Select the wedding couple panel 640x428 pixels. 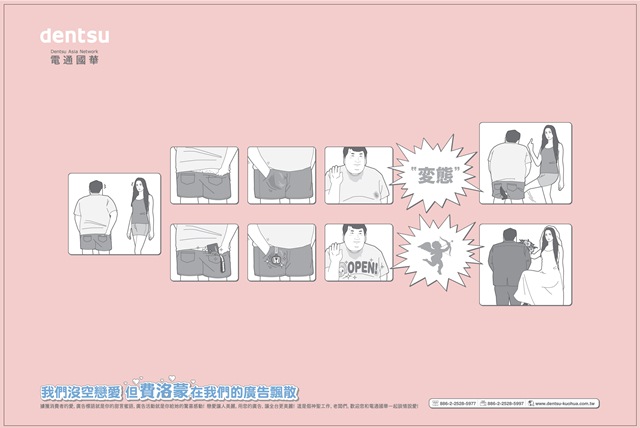pos(525,264)
